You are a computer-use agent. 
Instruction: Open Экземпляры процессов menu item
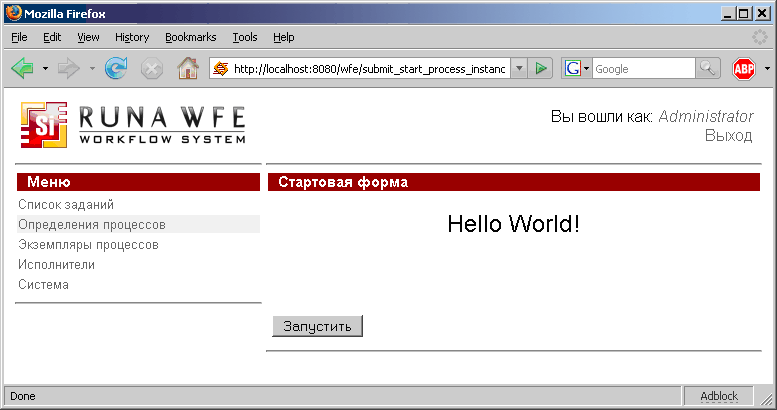88,244
